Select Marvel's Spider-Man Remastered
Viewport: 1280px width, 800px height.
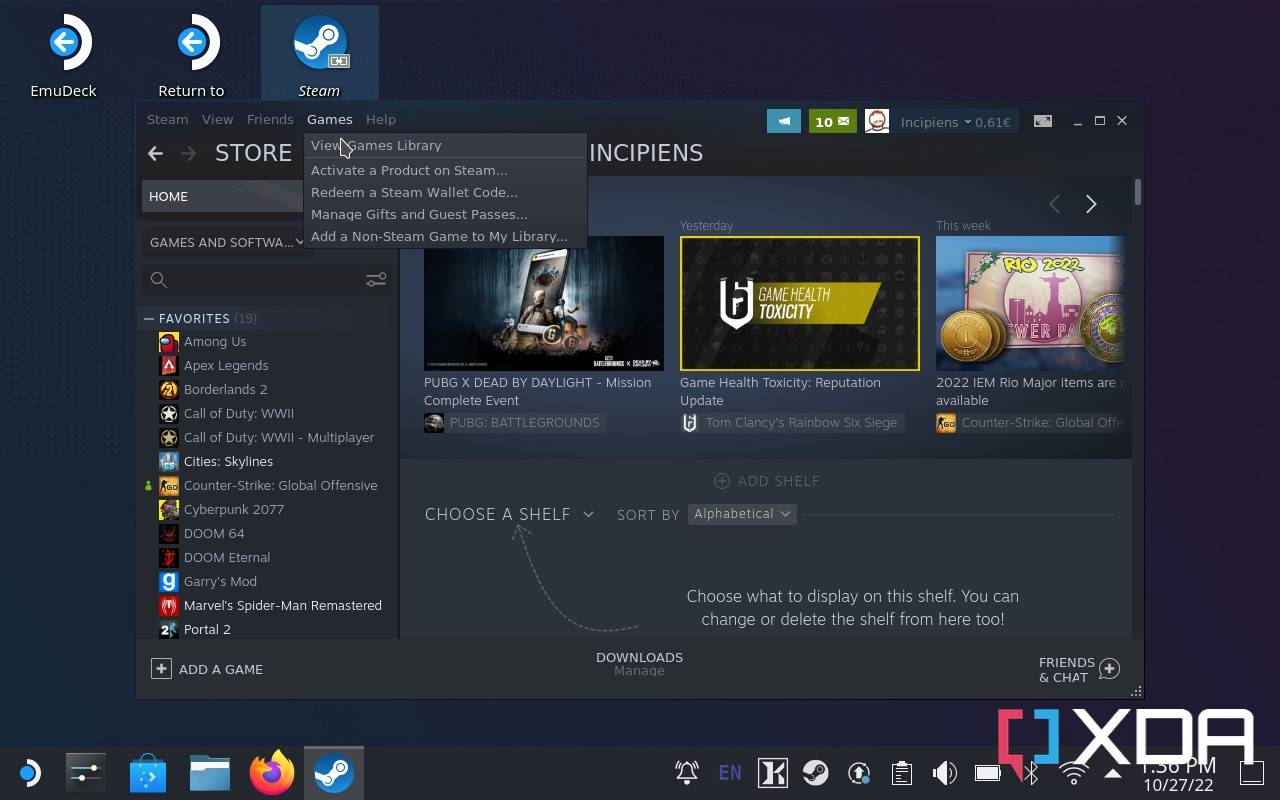click(283, 605)
